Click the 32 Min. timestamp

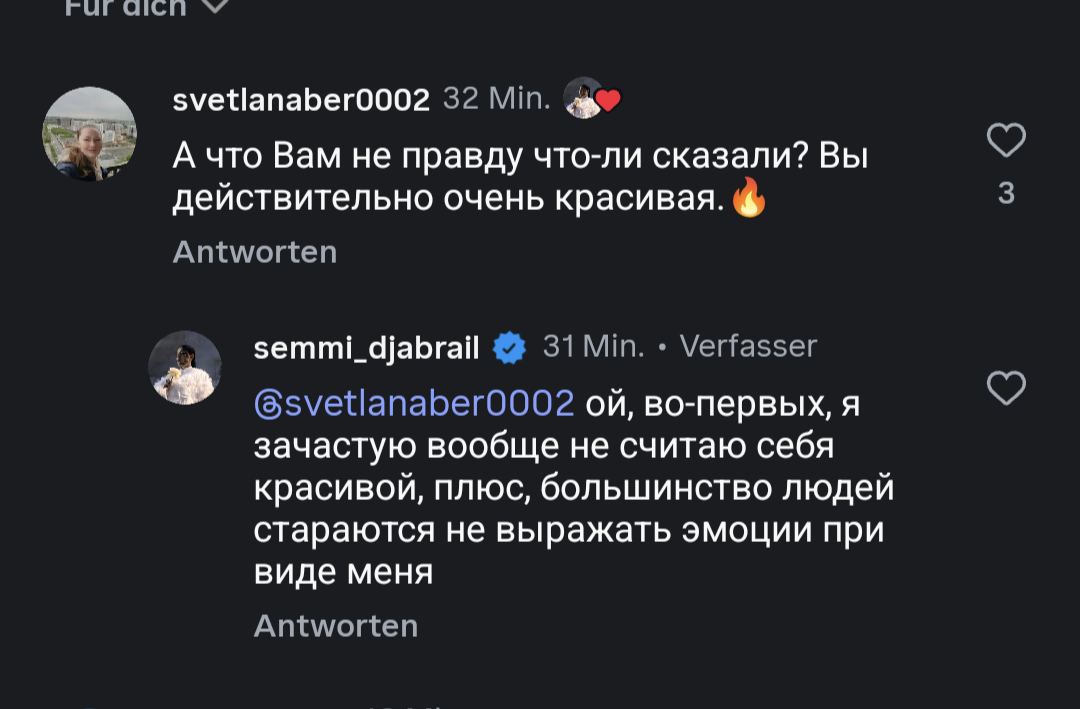[x=496, y=98]
